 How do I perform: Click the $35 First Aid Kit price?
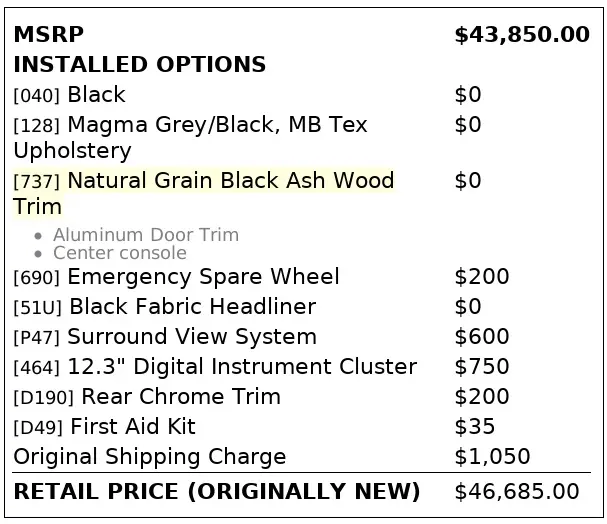point(475,427)
